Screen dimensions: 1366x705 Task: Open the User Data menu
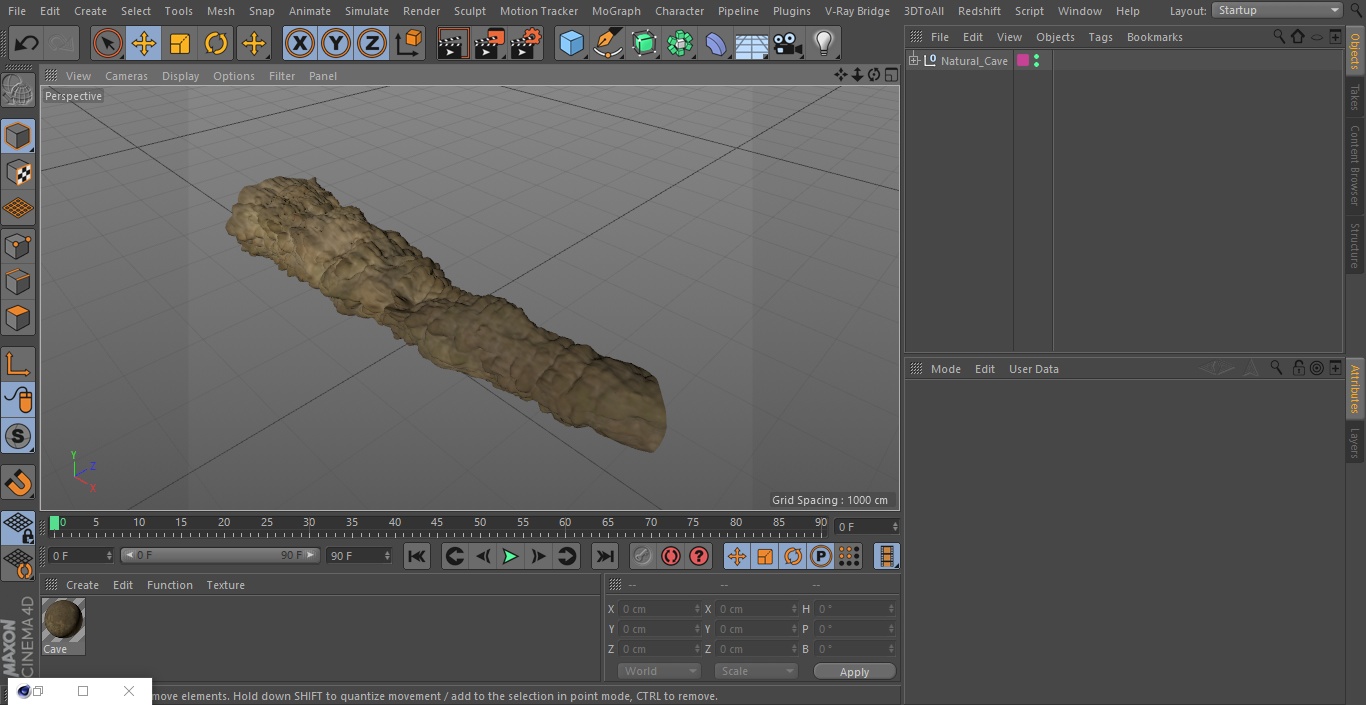coord(1033,369)
